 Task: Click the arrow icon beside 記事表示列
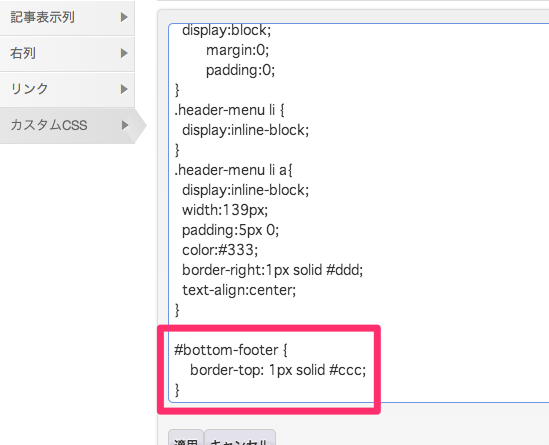(124, 17)
